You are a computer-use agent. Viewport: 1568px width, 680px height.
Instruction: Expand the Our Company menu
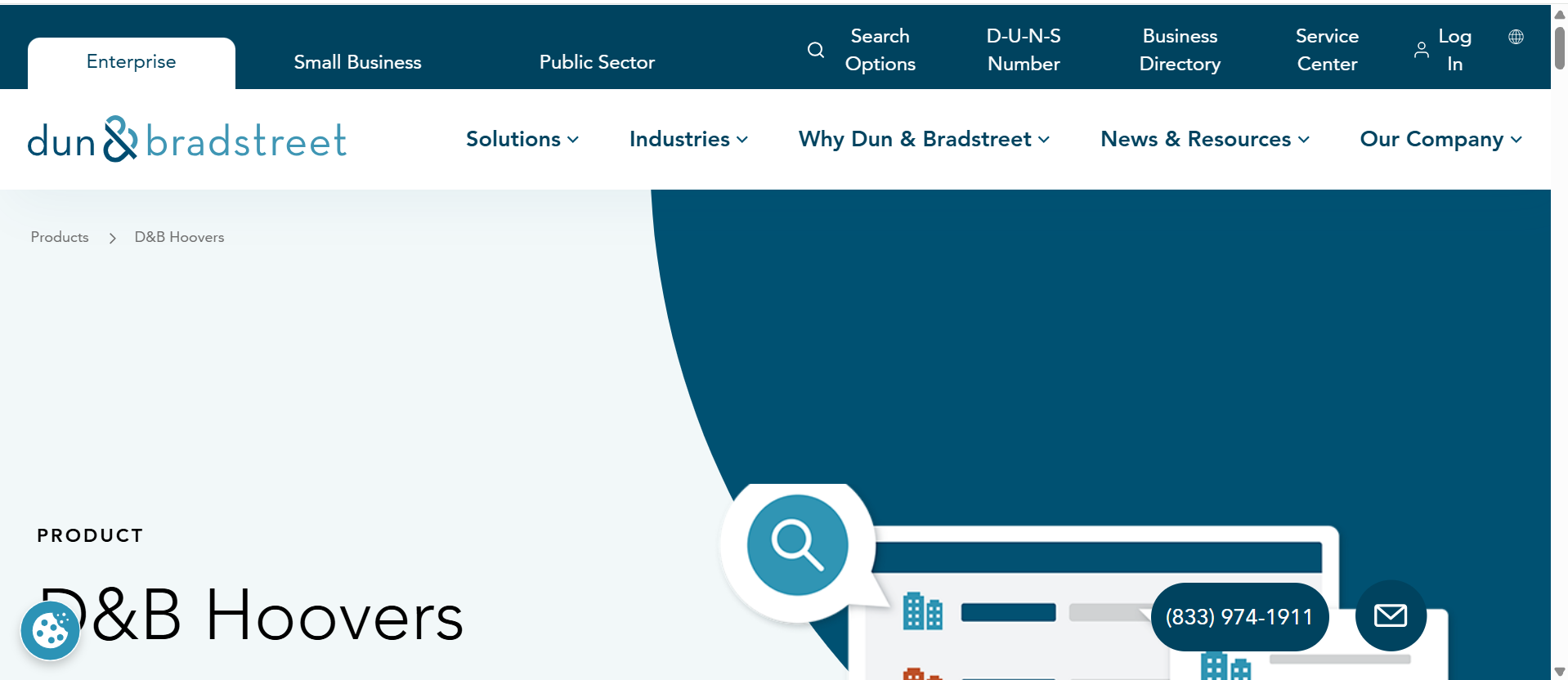[x=1440, y=139]
